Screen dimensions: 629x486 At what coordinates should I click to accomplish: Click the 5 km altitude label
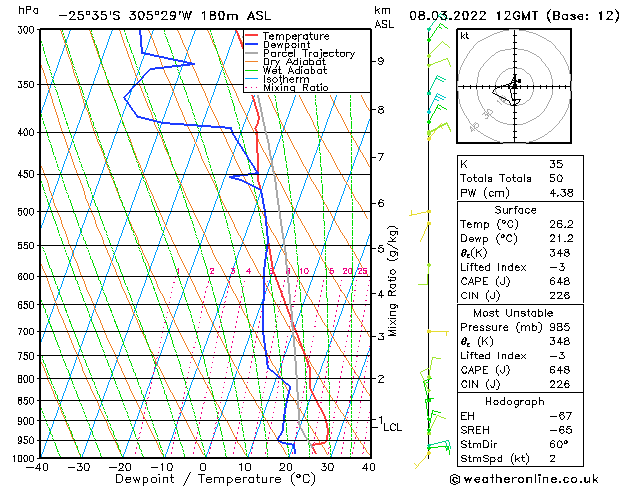pyautogui.click(x=380, y=249)
